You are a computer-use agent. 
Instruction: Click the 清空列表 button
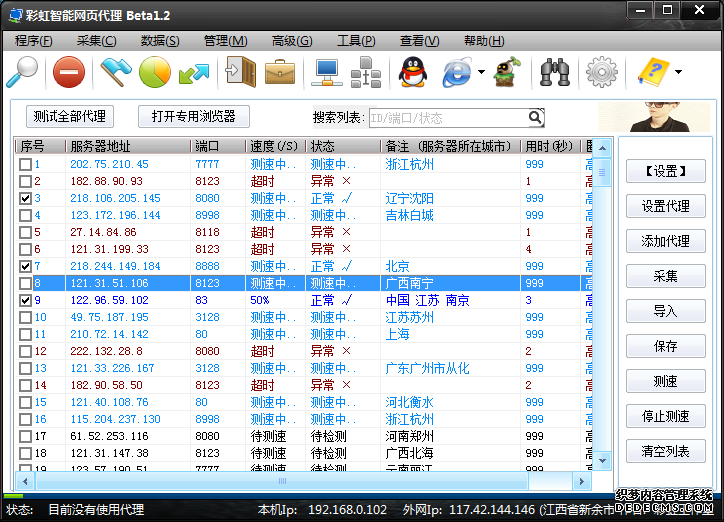pyautogui.click(x=665, y=451)
